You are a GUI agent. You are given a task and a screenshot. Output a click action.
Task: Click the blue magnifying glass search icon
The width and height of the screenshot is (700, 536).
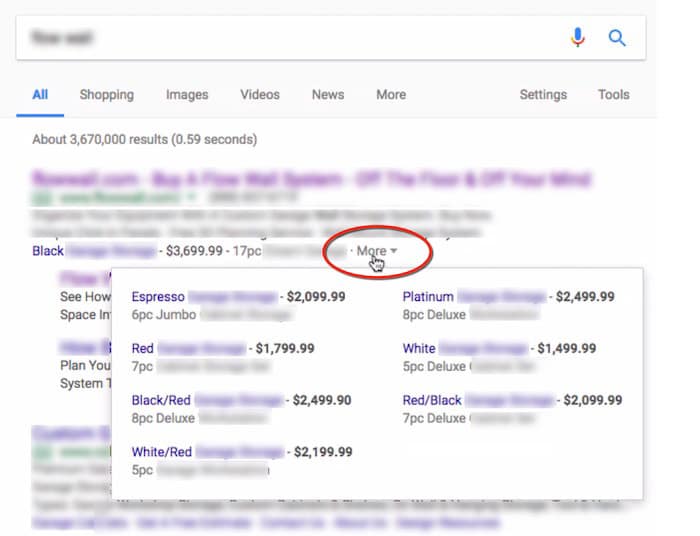click(x=617, y=38)
